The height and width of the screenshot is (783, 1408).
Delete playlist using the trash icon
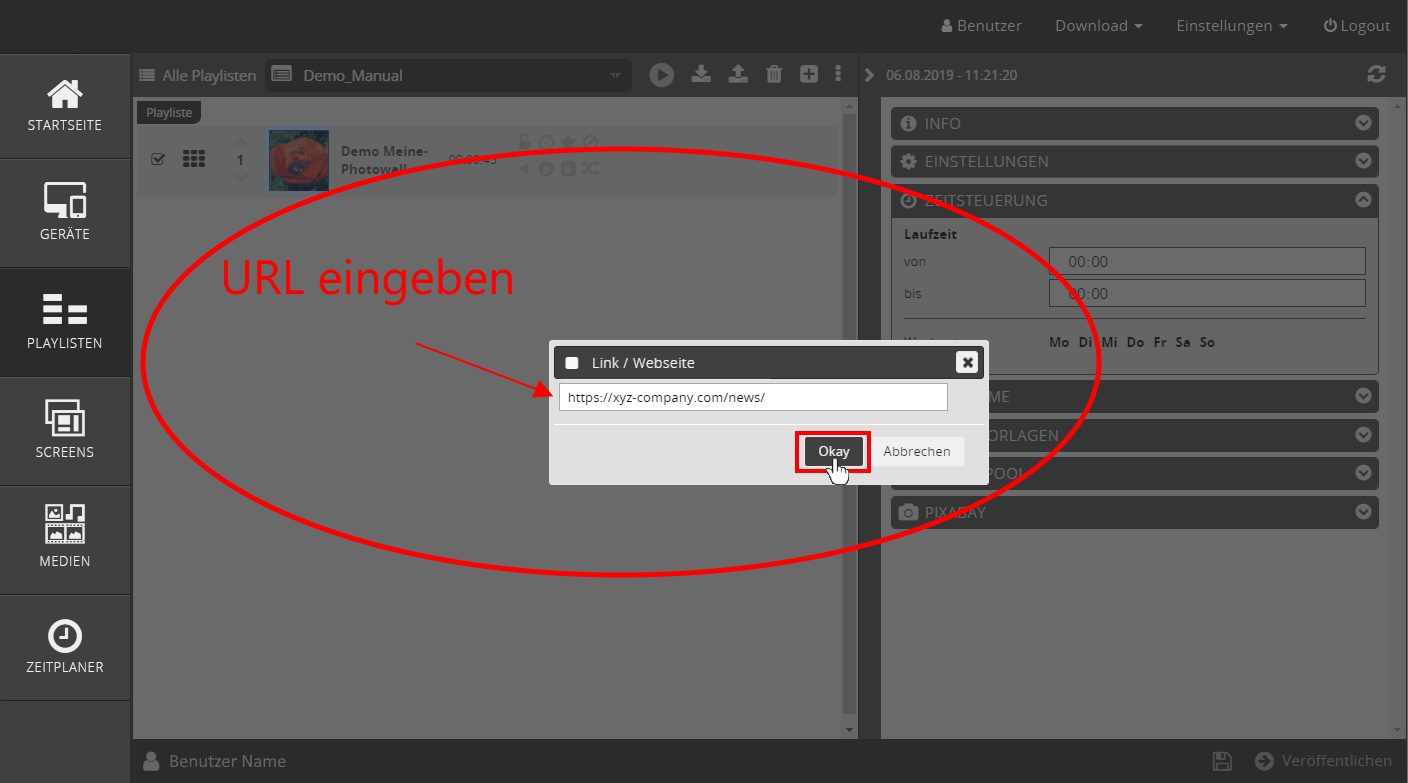[x=774, y=74]
